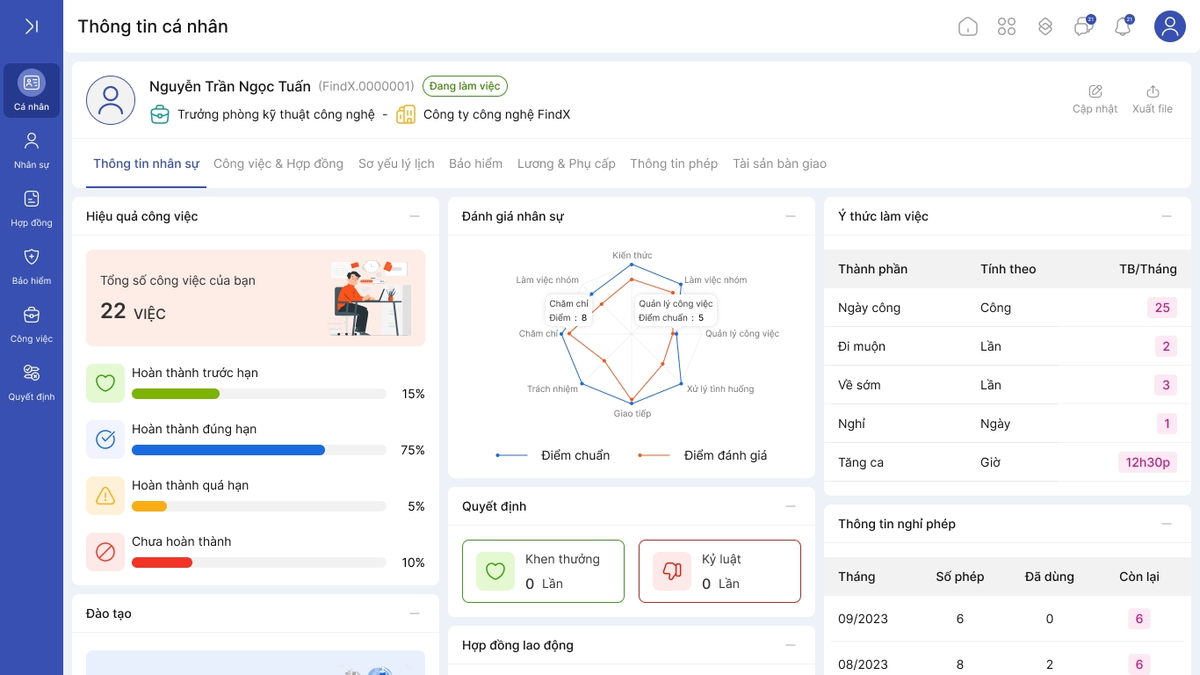1200x675 pixels.
Task: Switch to Thông tin phép tab
Action: point(674,164)
